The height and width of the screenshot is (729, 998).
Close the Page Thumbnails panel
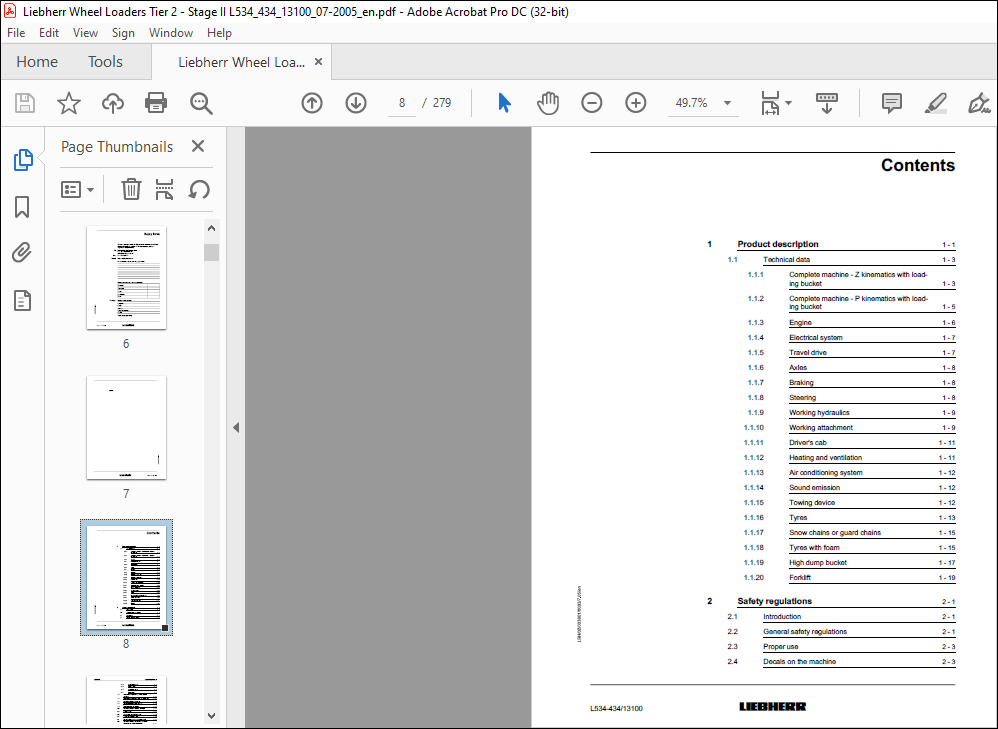click(198, 146)
